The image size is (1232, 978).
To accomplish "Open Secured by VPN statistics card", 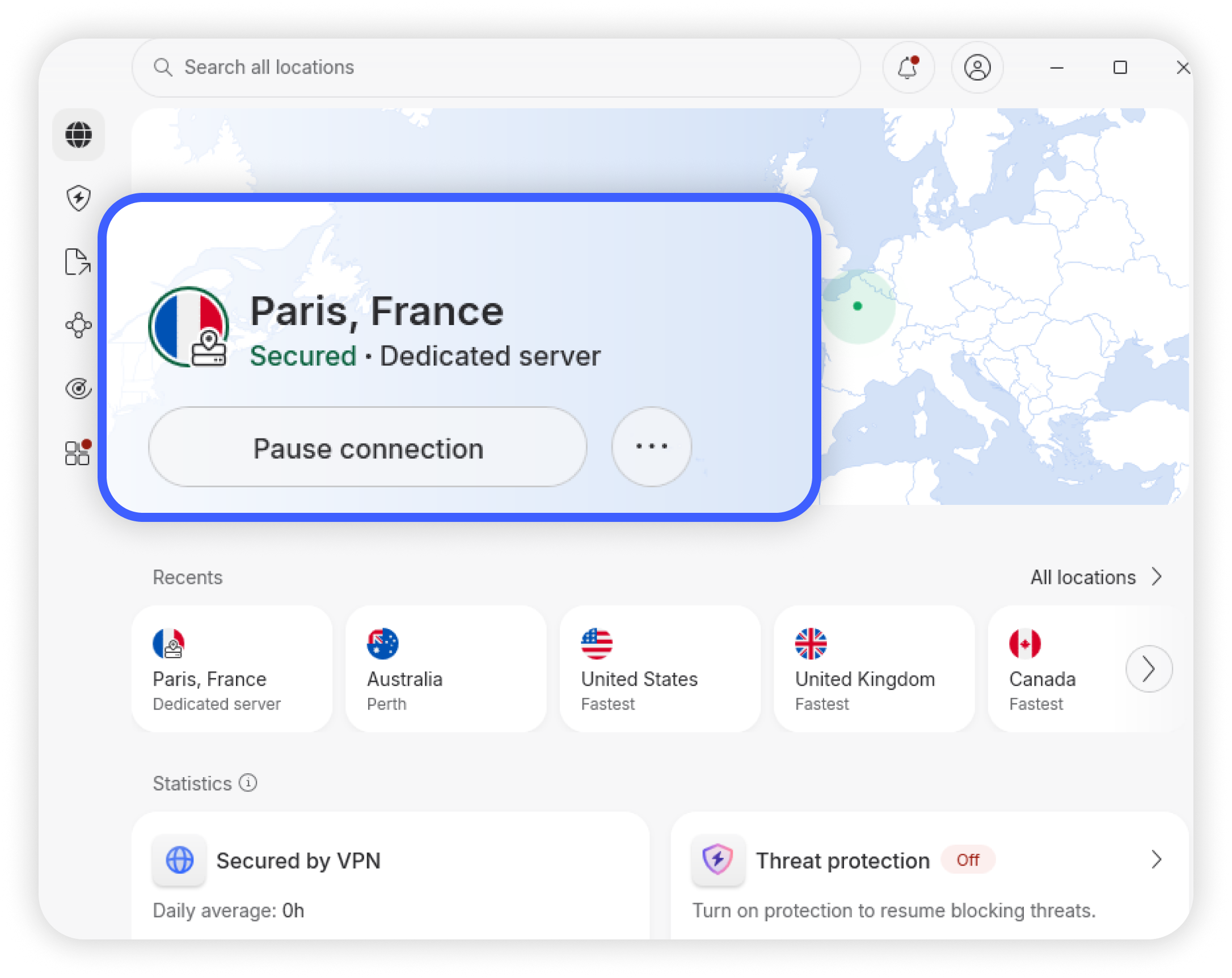I will (x=391, y=876).
